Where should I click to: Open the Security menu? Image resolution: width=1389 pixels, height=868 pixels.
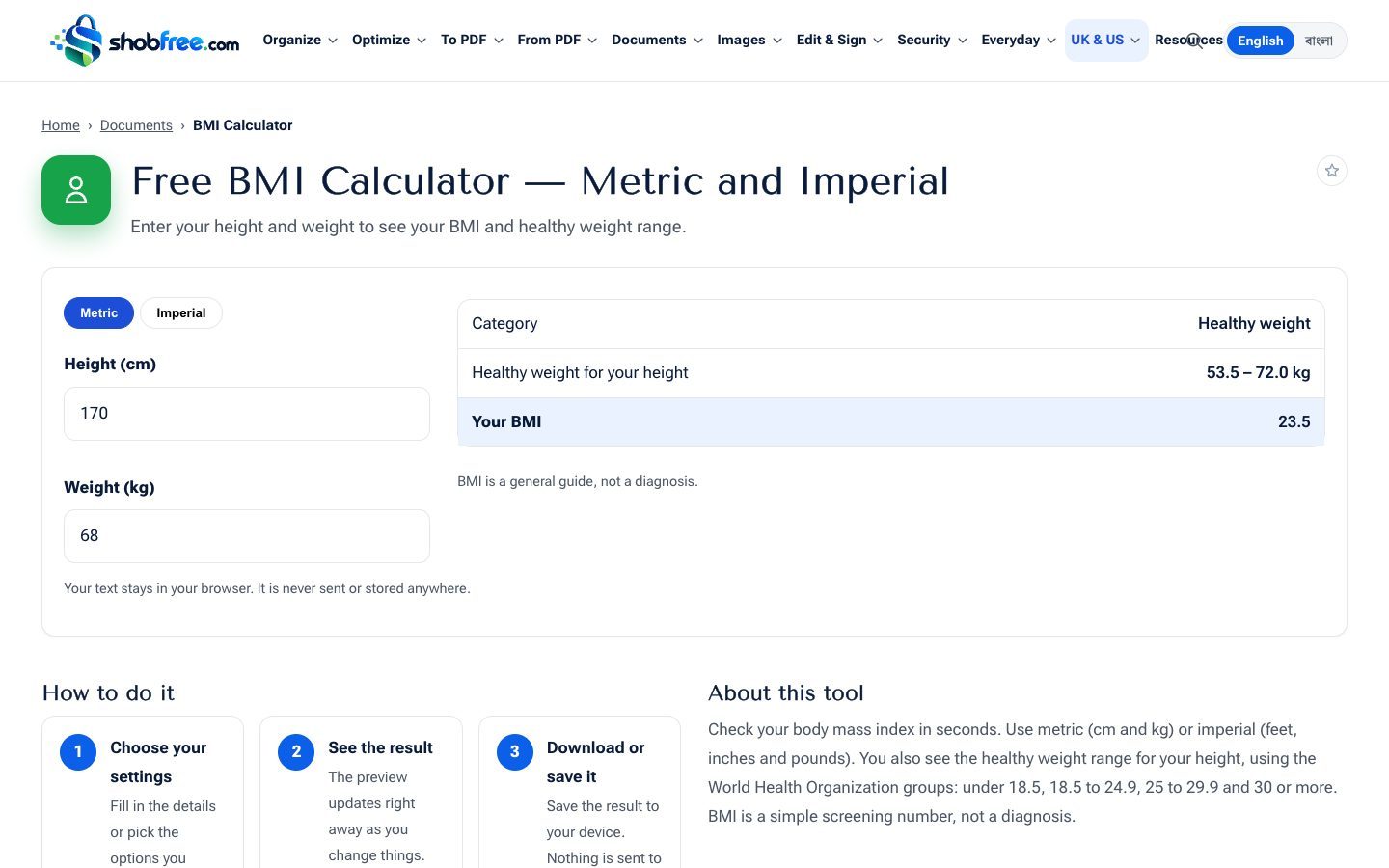pos(932,41)
